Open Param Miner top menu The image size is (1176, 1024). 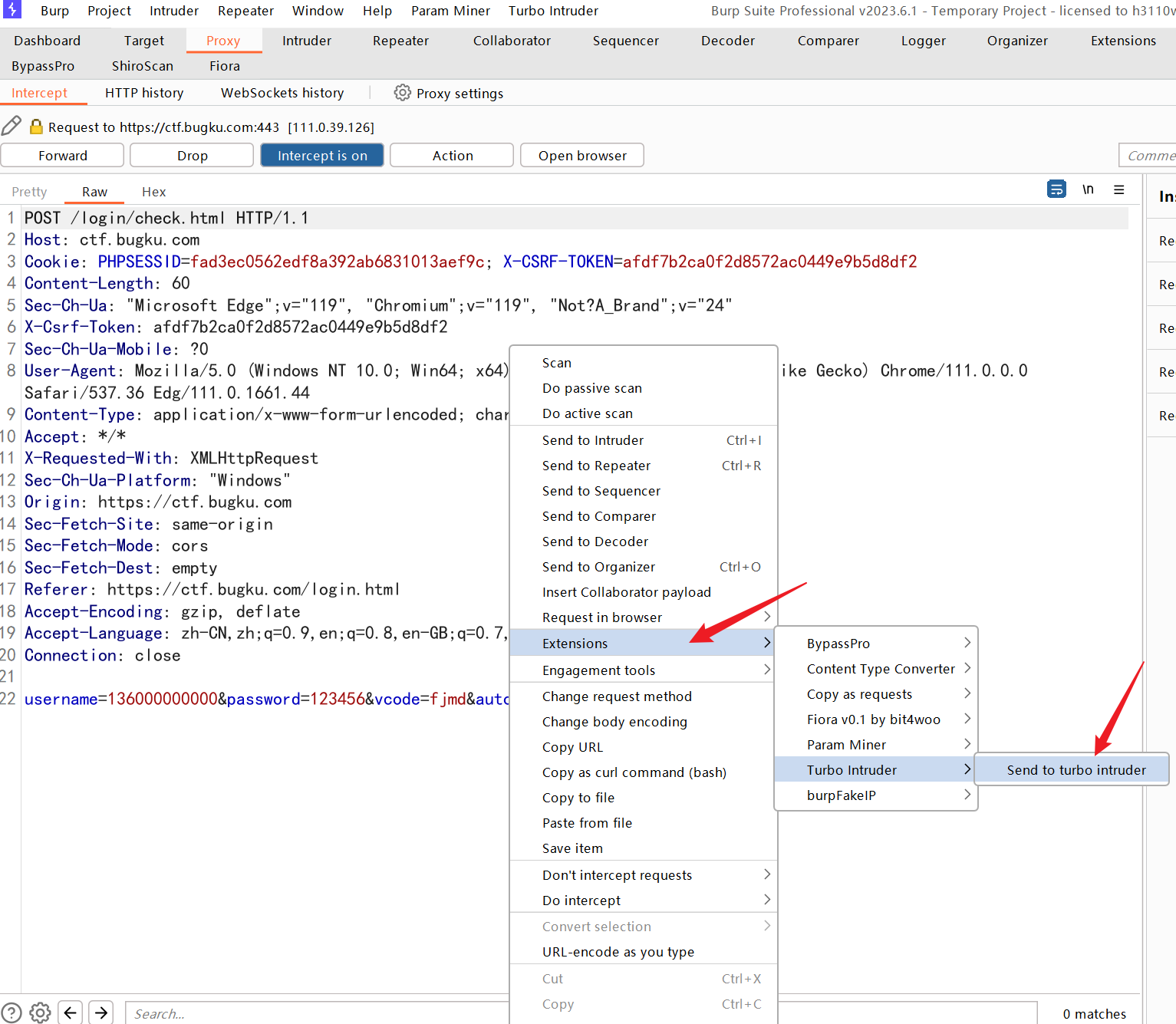[x=450, y=11]
